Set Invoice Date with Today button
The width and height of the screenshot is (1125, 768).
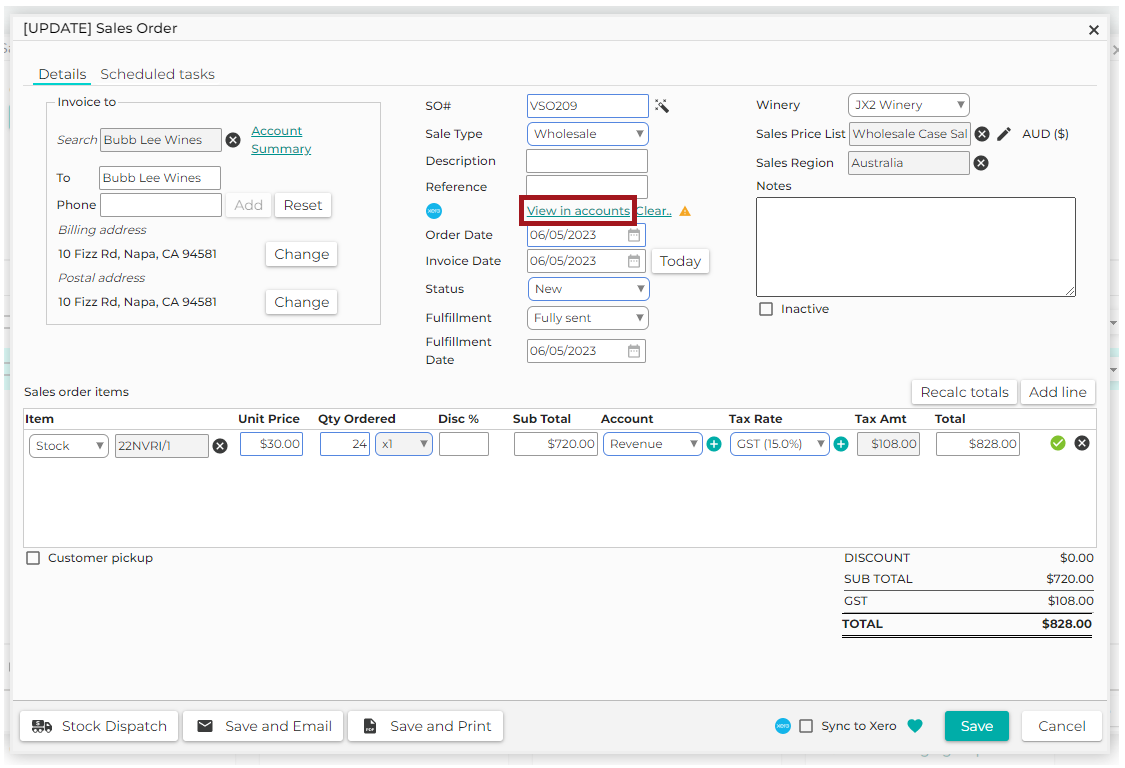coord(680,261)
